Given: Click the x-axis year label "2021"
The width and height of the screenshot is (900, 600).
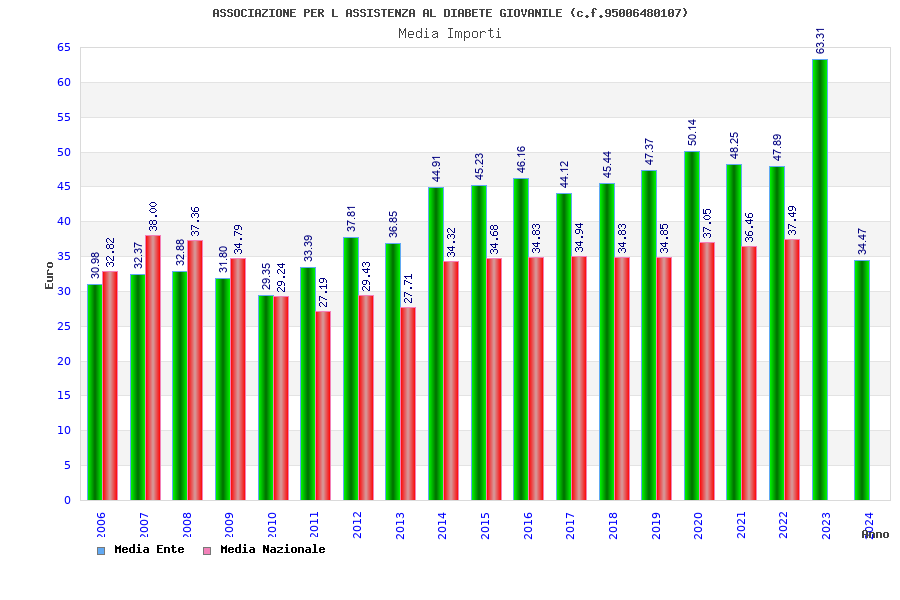Looking at the screenshot, I should pyautogui.click(x=741, y=525).
